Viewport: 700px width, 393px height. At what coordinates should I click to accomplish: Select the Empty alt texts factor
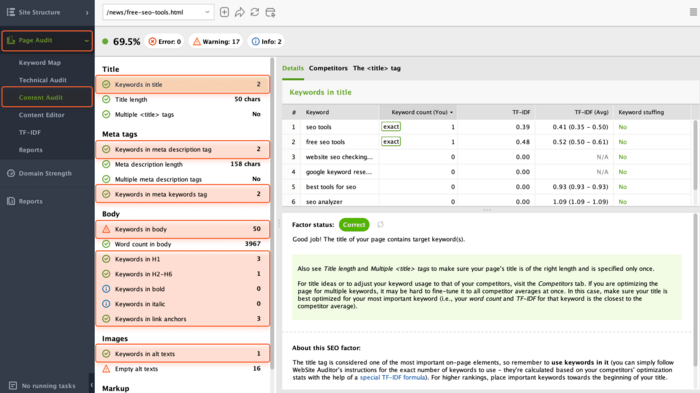pyautogui.click(x=183, y=369)
